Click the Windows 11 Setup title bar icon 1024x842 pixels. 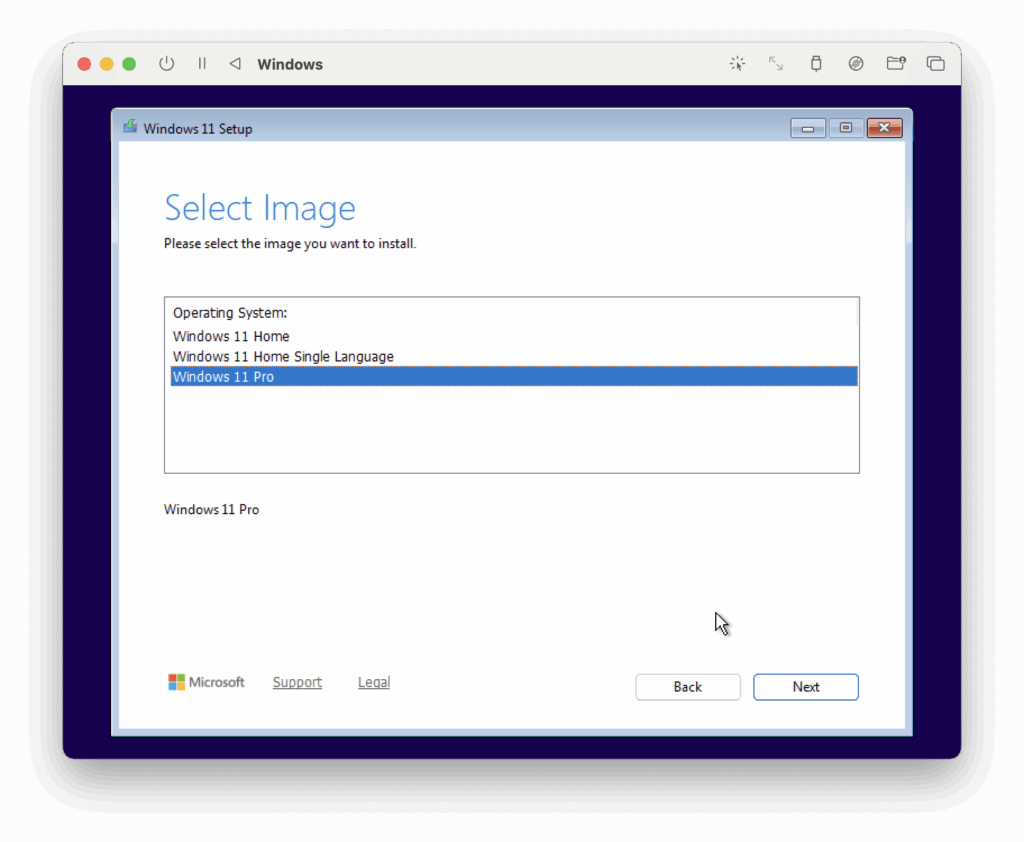[x=130, y=127]
